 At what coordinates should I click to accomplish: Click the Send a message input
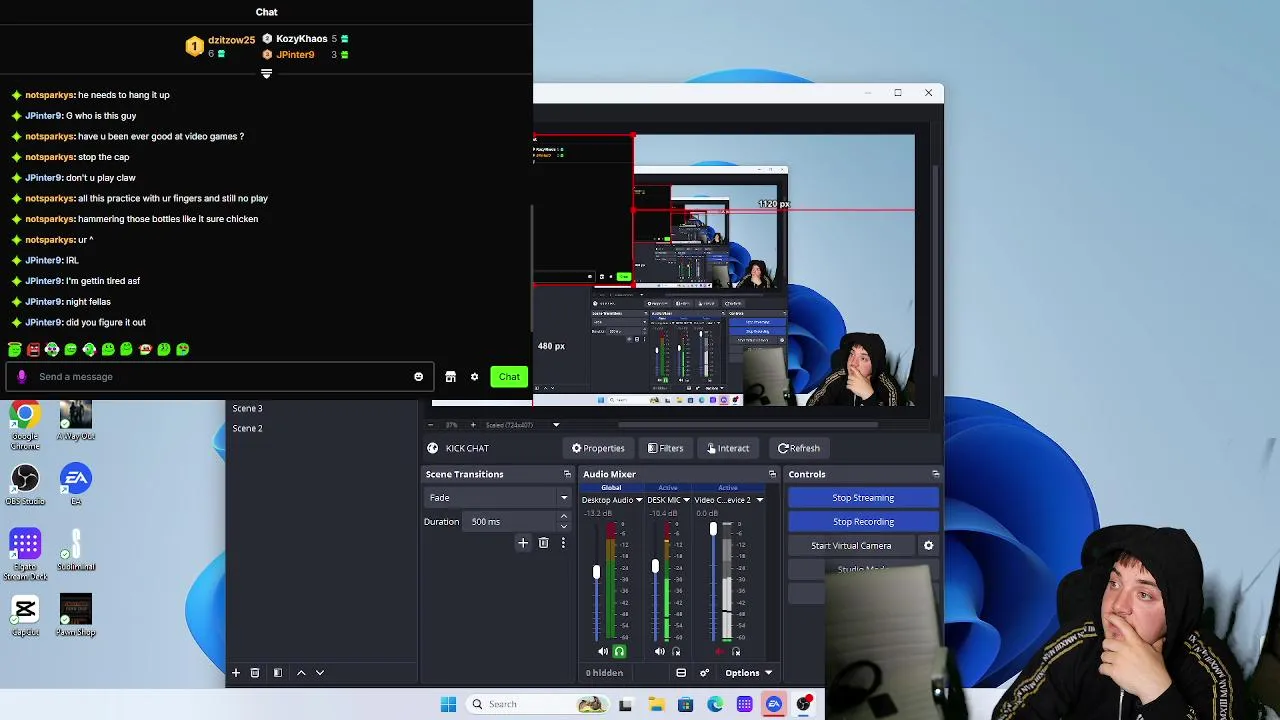click(220, 377)
